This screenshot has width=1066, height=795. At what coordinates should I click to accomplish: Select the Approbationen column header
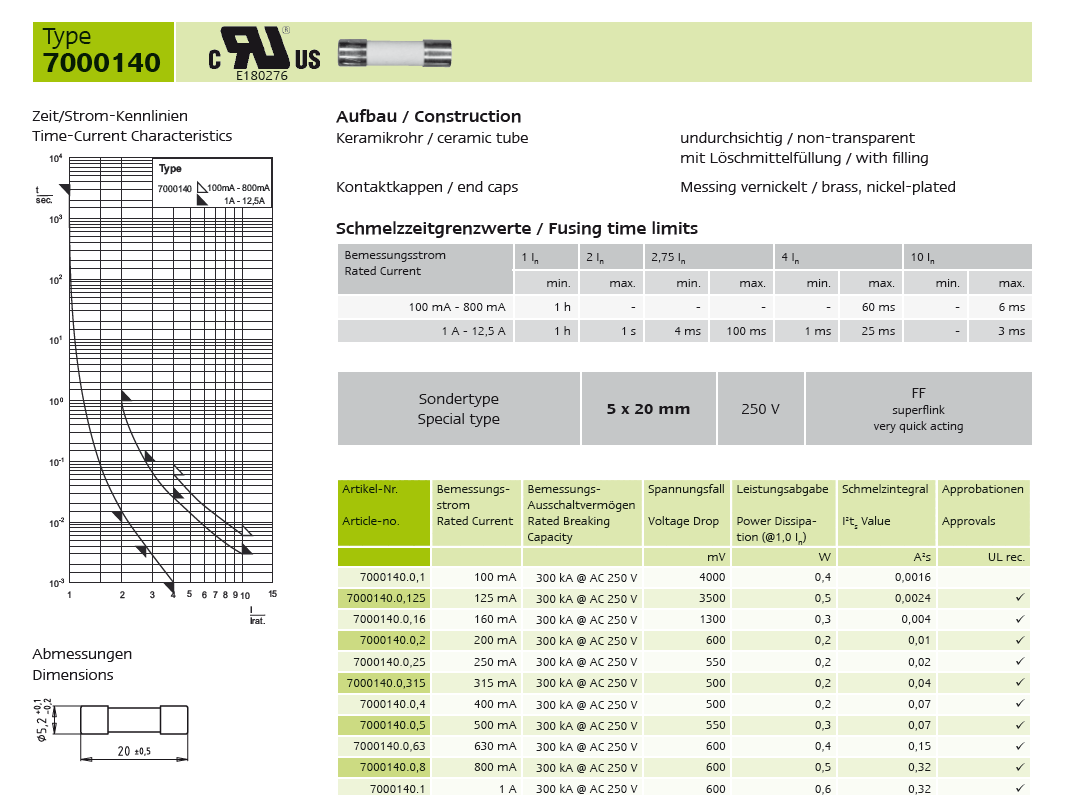tap(984, 513)
